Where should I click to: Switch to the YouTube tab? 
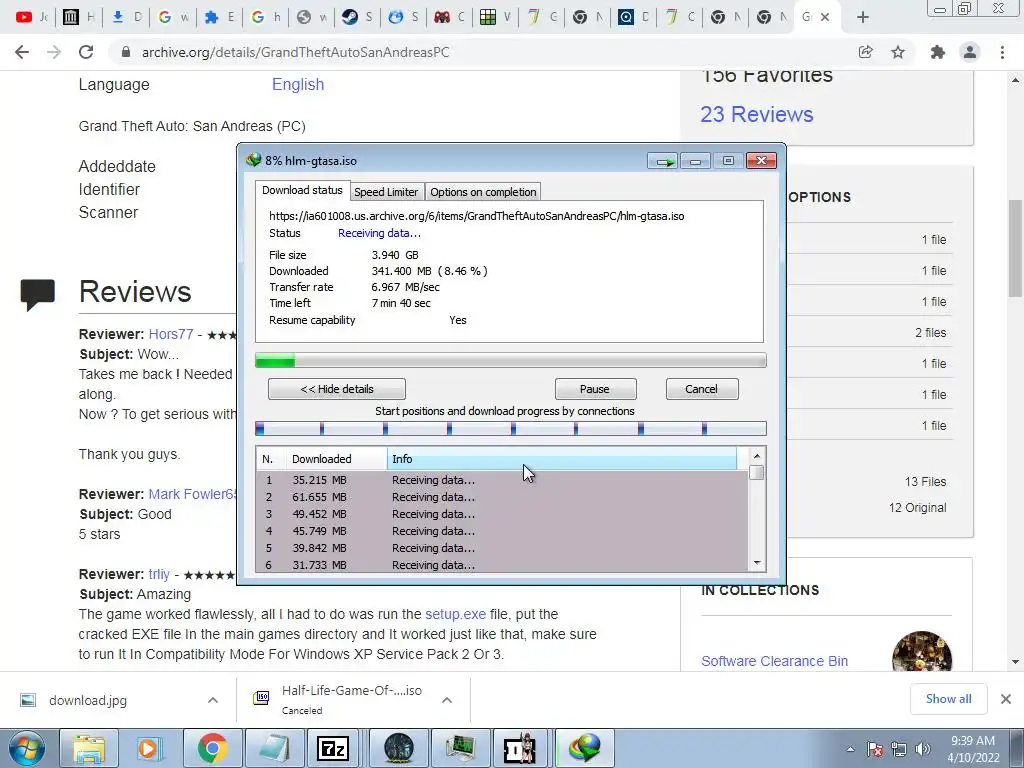coord(31,18)
